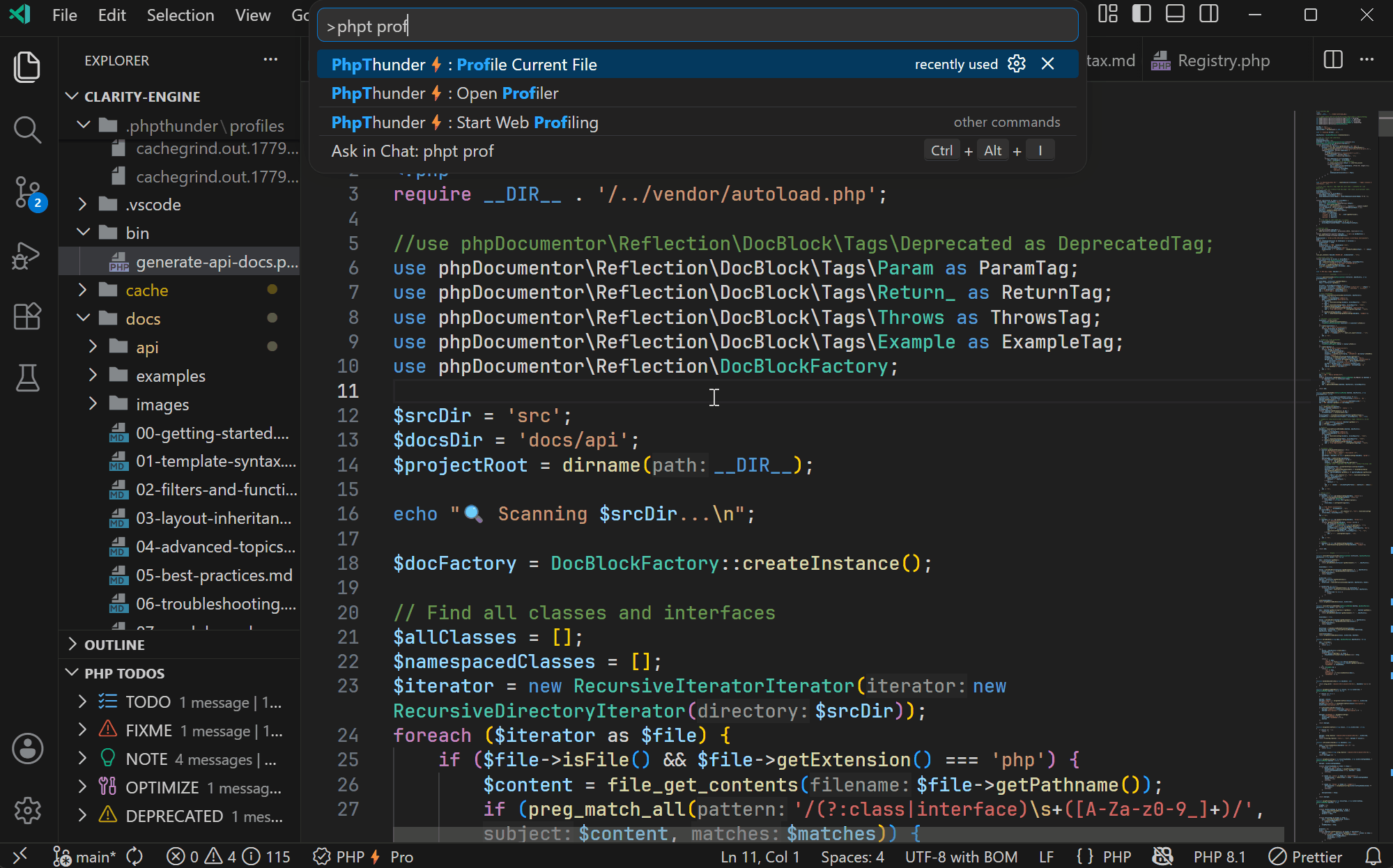Select Ask in Chat: phpt prof
1393x868 pixels.
click(698, 151)
